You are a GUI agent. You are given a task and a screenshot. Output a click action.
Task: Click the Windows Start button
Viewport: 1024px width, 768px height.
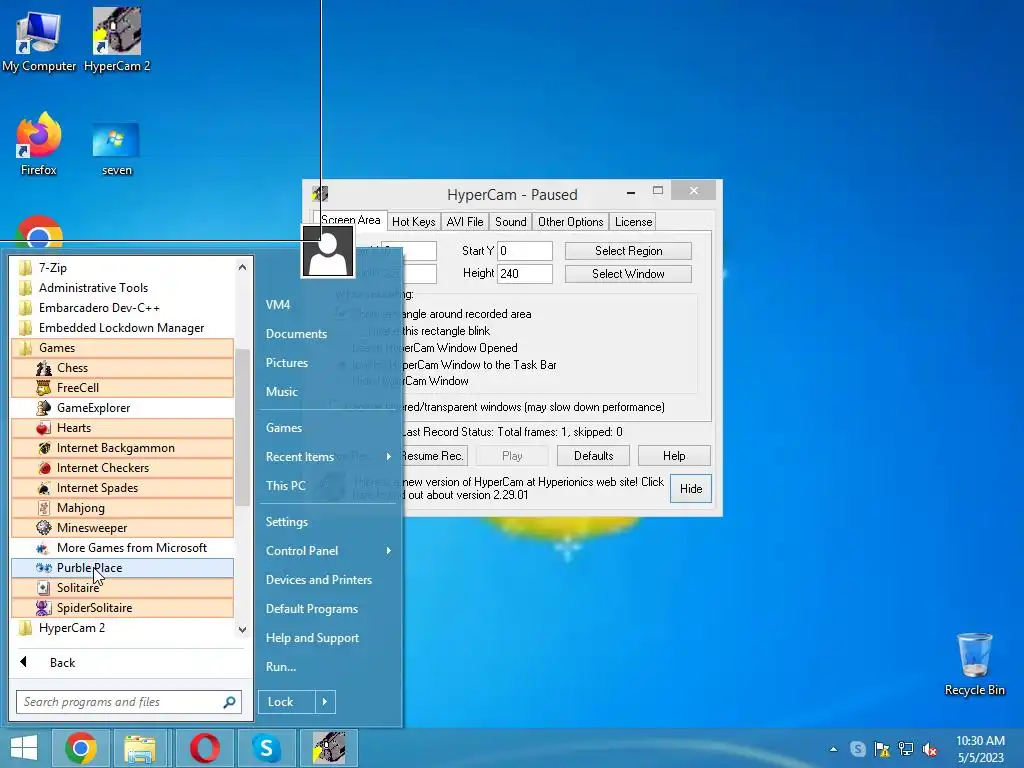coord(24,748)
